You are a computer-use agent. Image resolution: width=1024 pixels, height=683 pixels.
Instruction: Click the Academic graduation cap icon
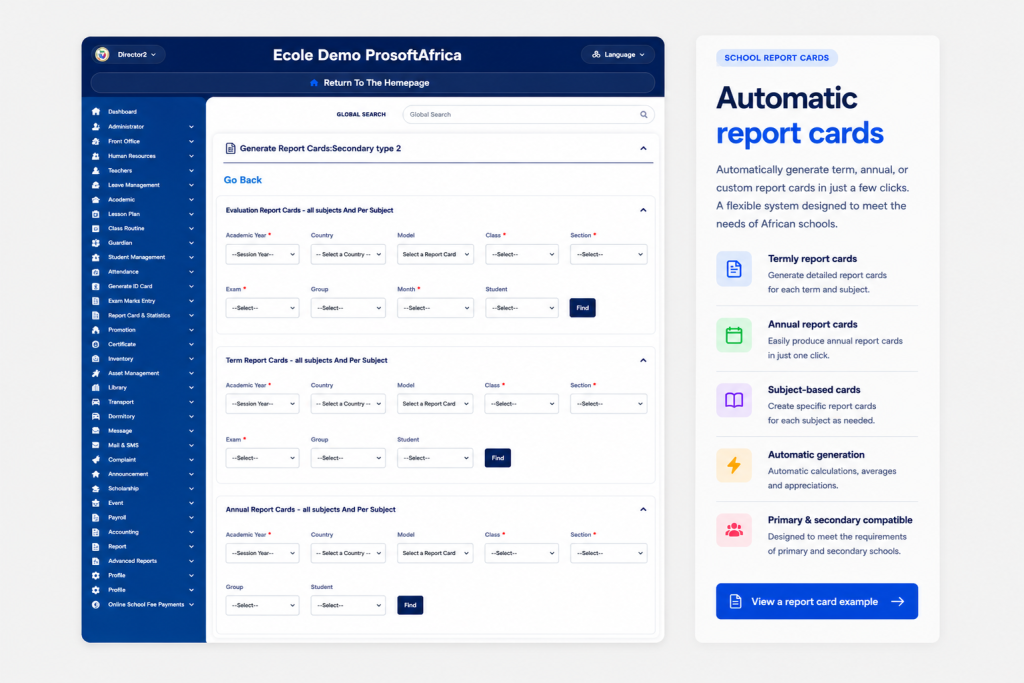point(96,200)
